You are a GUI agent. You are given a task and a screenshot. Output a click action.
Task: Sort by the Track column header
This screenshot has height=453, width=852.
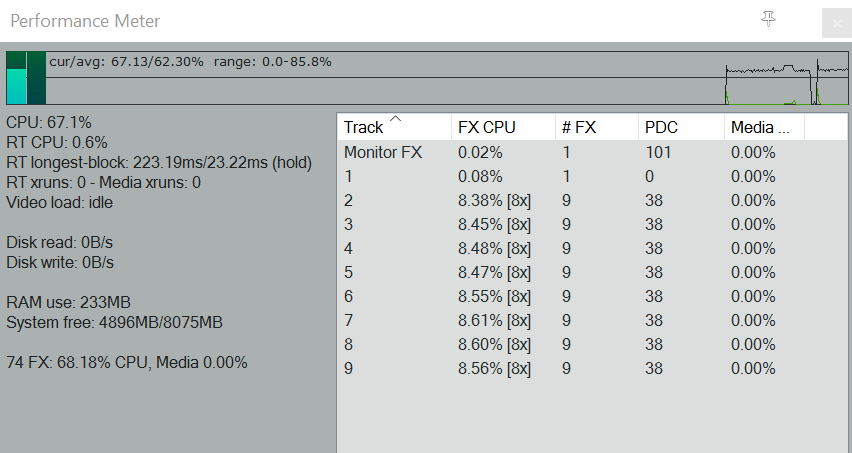pos(364,127)
